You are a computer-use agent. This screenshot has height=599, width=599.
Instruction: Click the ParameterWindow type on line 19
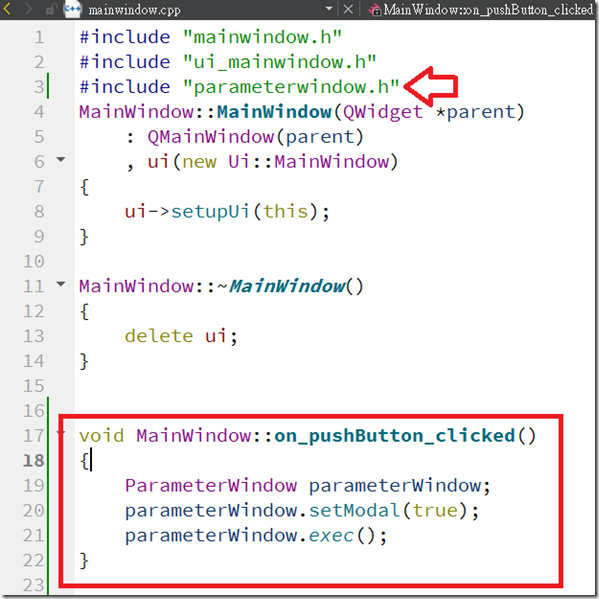point(211,486)
